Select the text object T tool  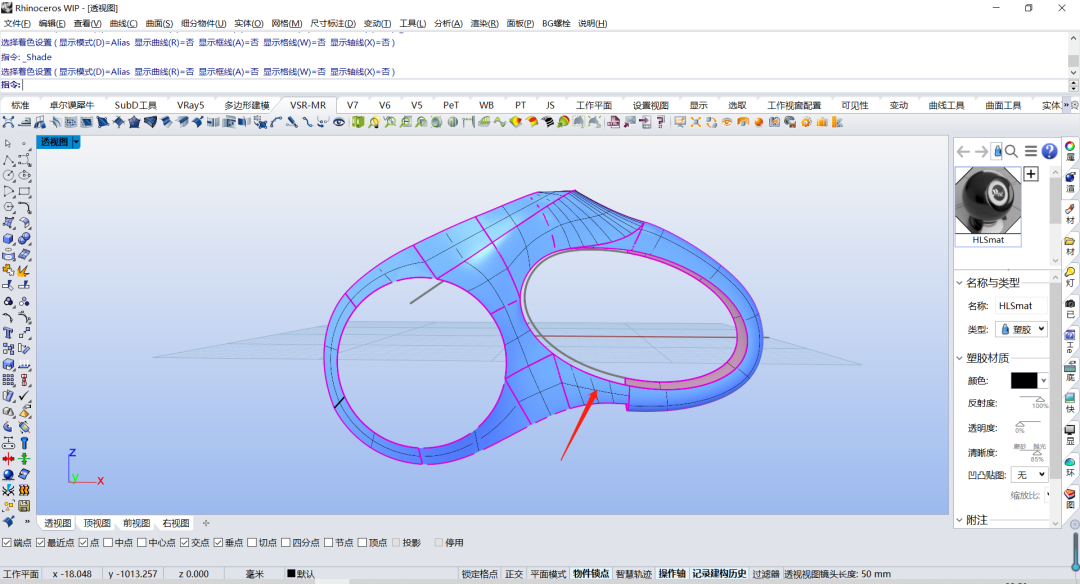click(8, 332)
